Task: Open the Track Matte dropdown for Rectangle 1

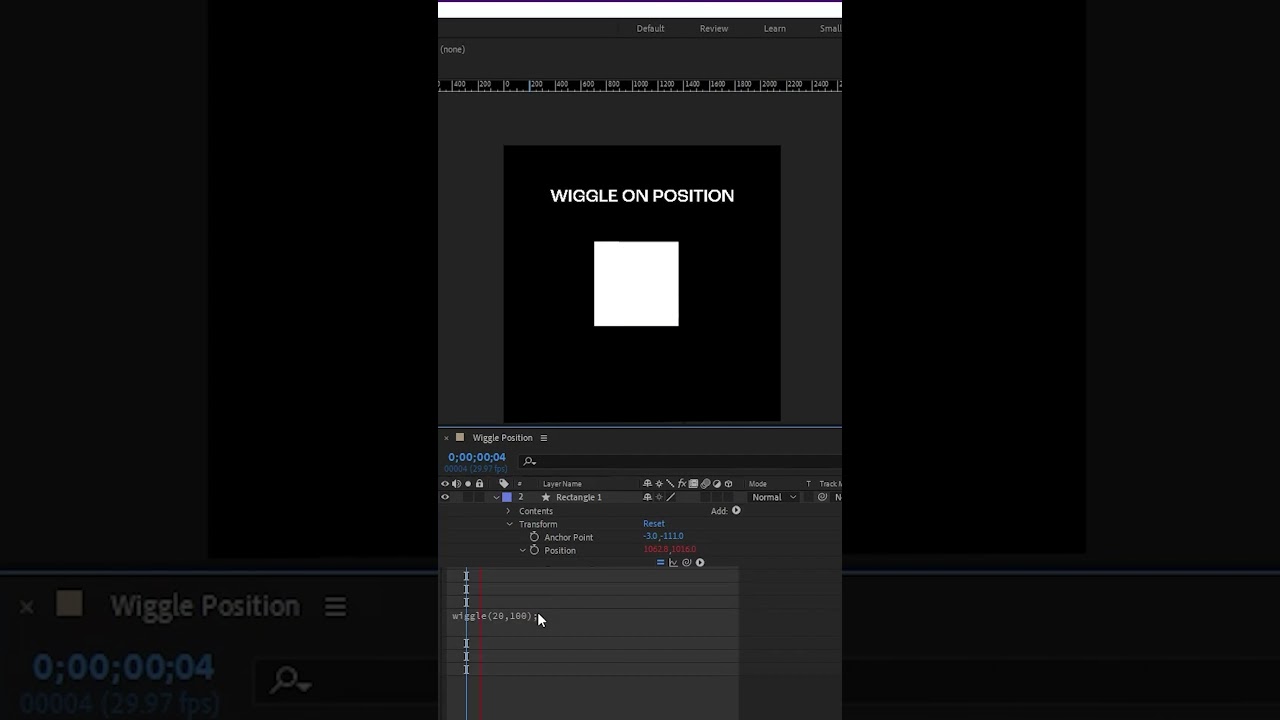Action: click(x=837, y=497)
